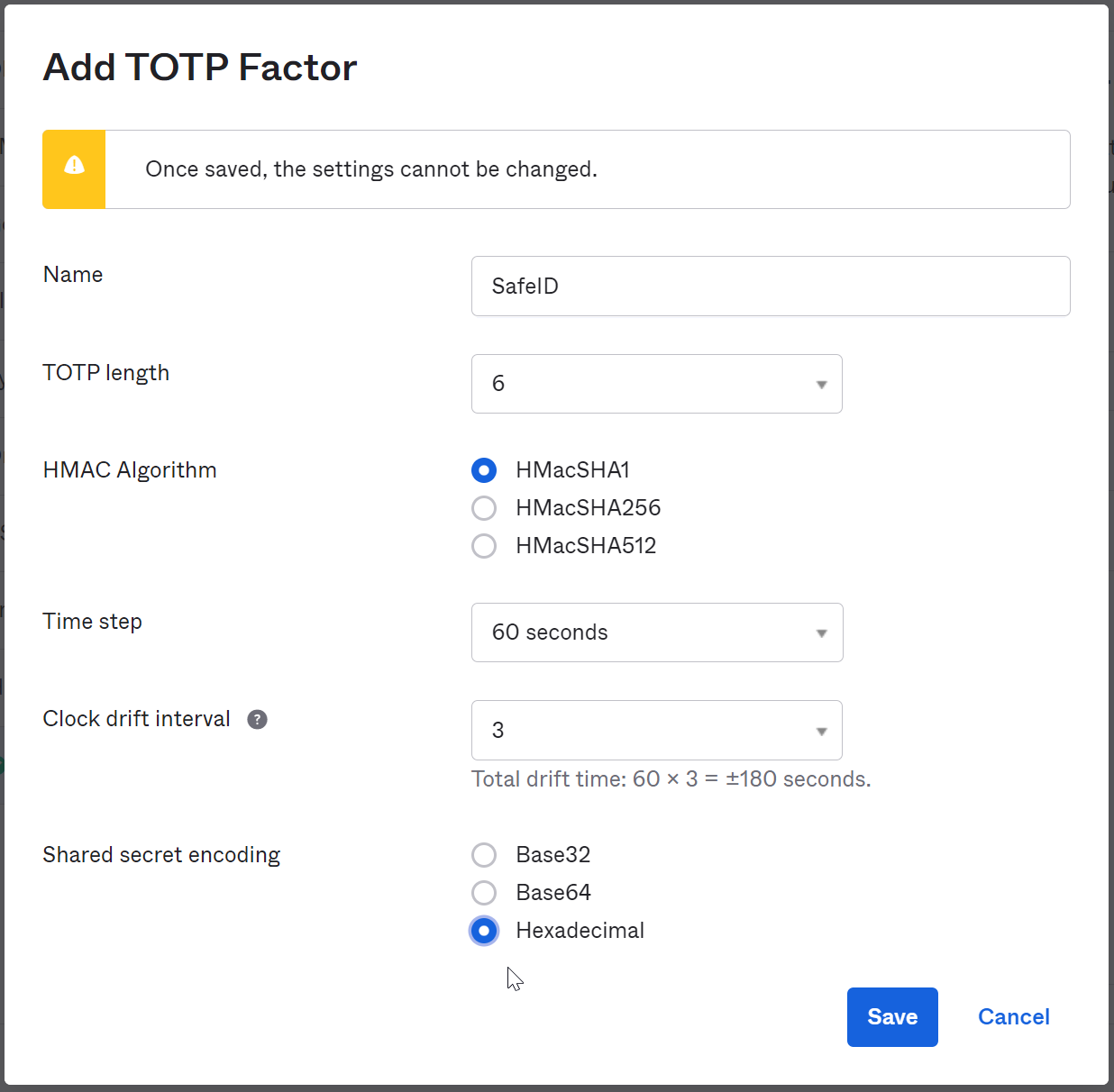Open the Clock drift interval dropdown
Screen dimensions: 1114x1092
click(656, 730)
